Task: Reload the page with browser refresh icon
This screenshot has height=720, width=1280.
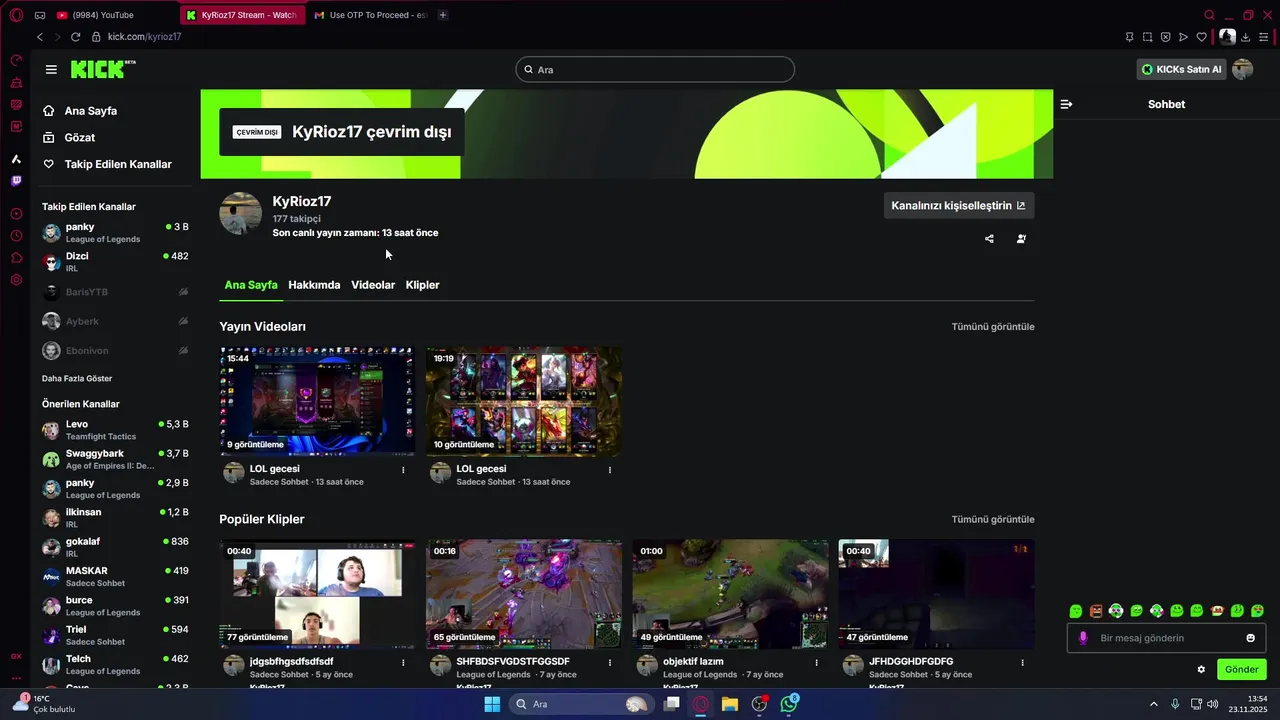Action: (x=75, y=37)
